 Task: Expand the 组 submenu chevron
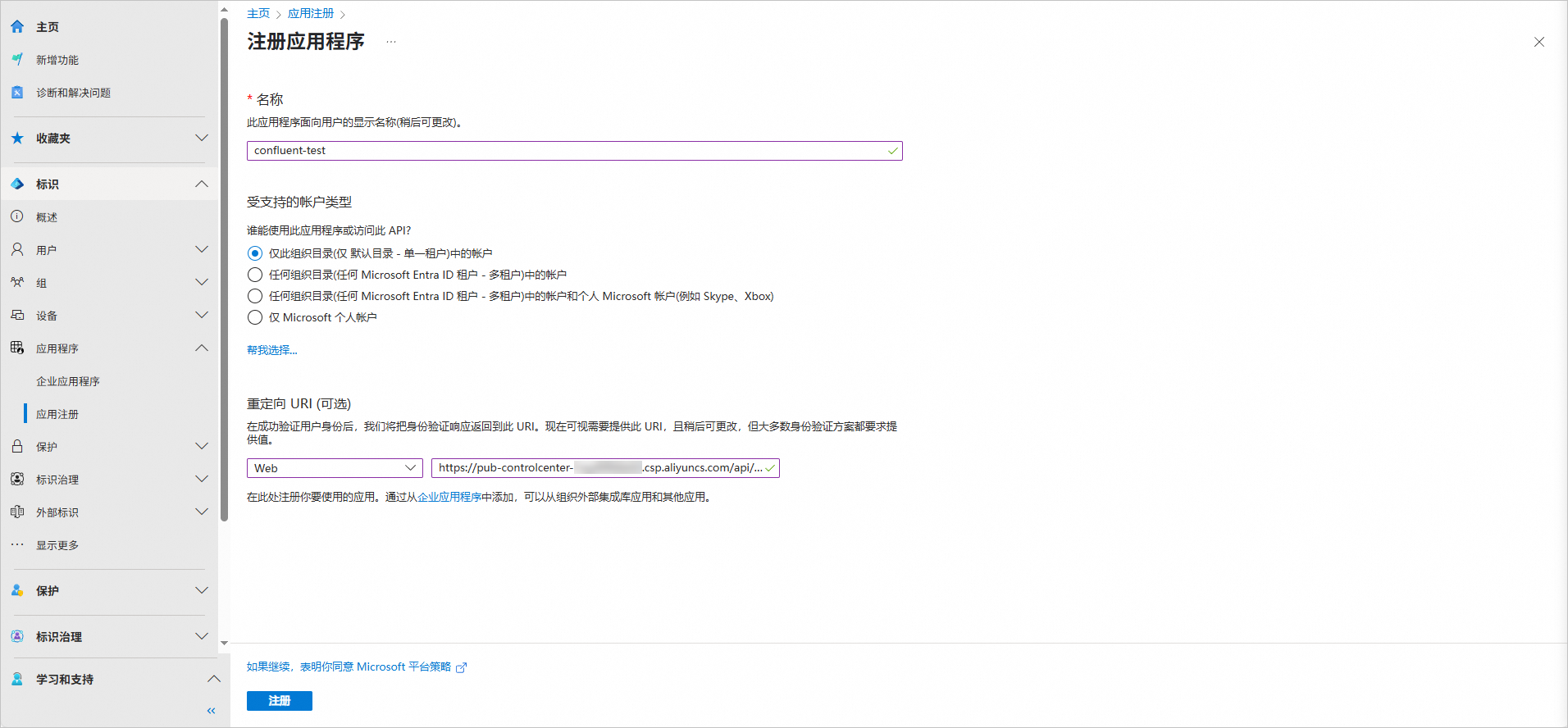(x=202, y=283)
